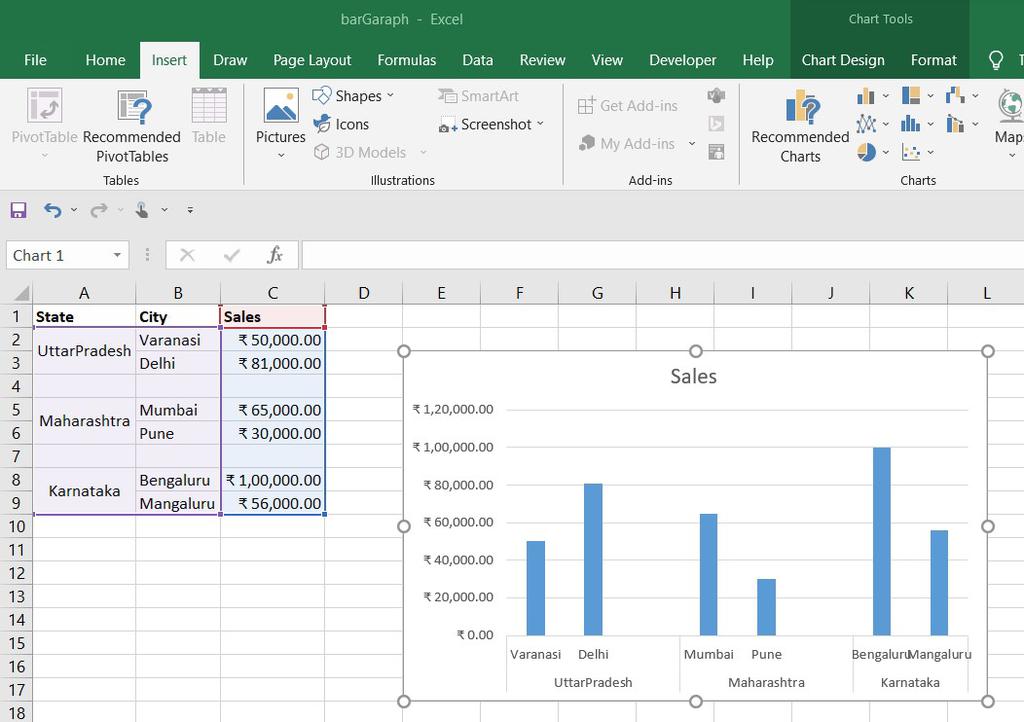Save the barGaraph workbook
This screenshot has height=722, width=1024.
[x=17, y=209]
